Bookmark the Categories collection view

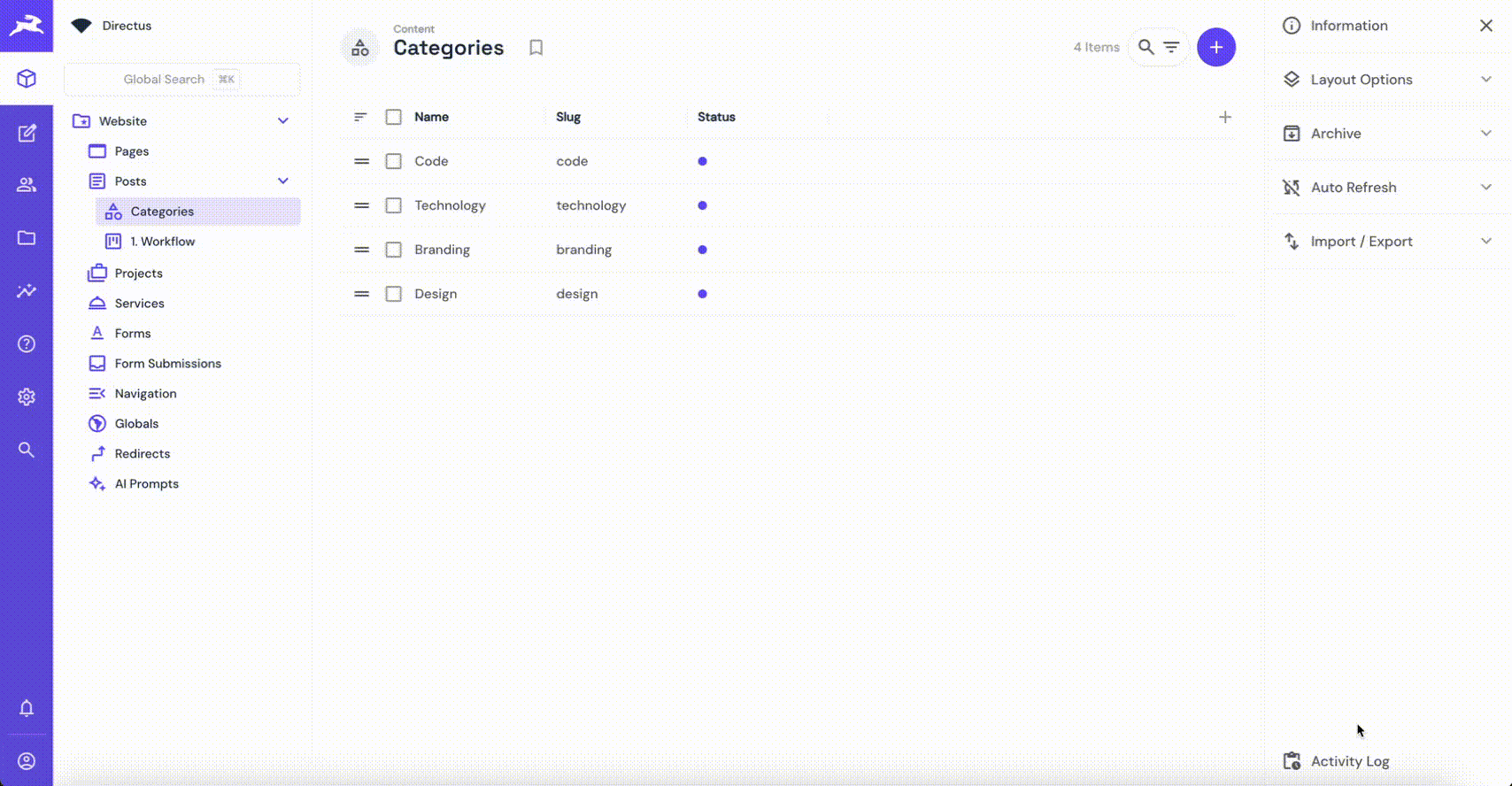click(x=536, y=48)
